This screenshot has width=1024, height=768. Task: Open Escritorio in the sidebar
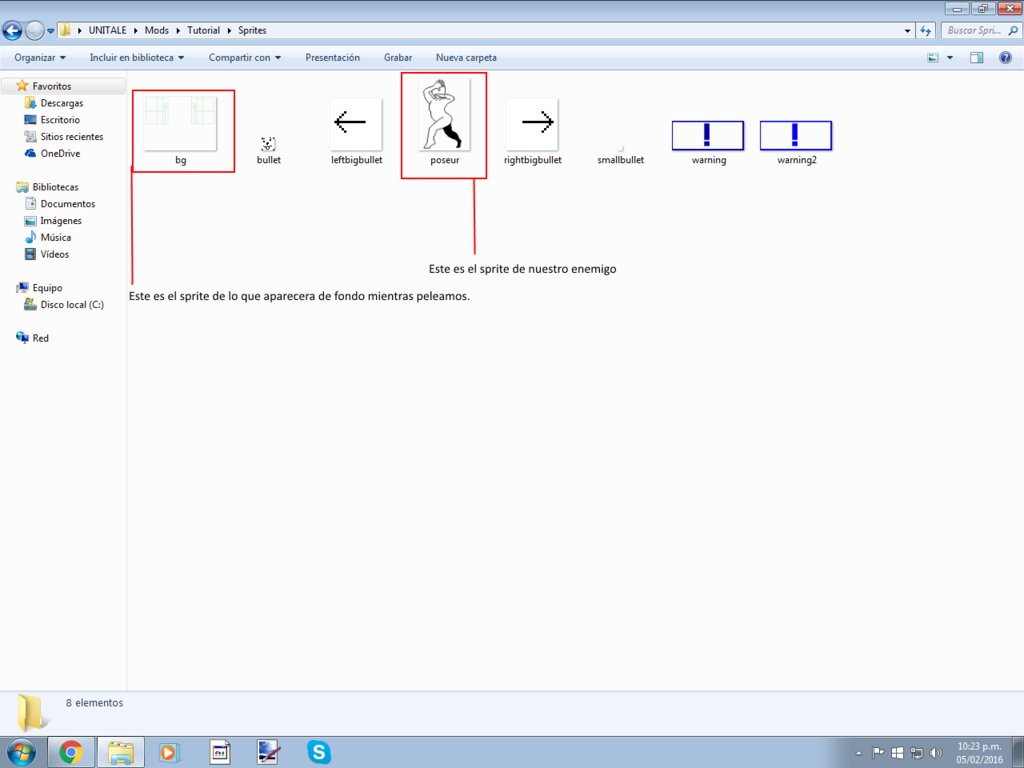pyautogui.click(x=60, y=120)
